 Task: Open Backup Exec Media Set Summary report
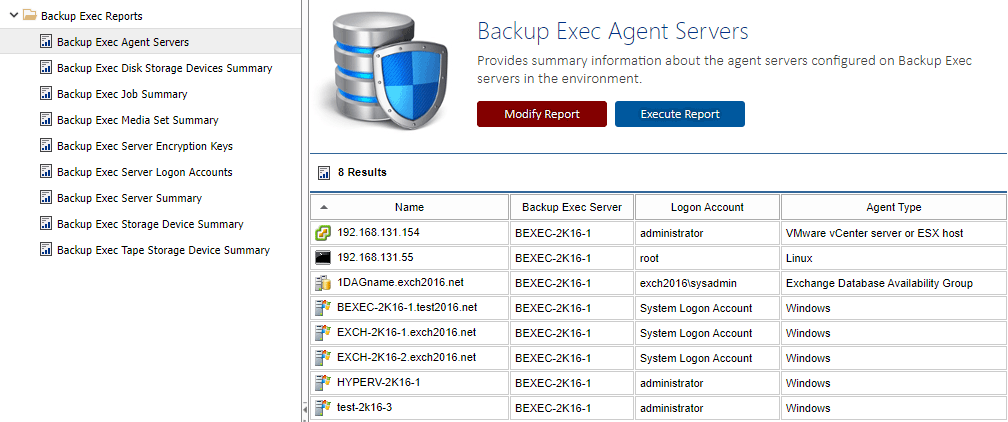coord(138,120)
